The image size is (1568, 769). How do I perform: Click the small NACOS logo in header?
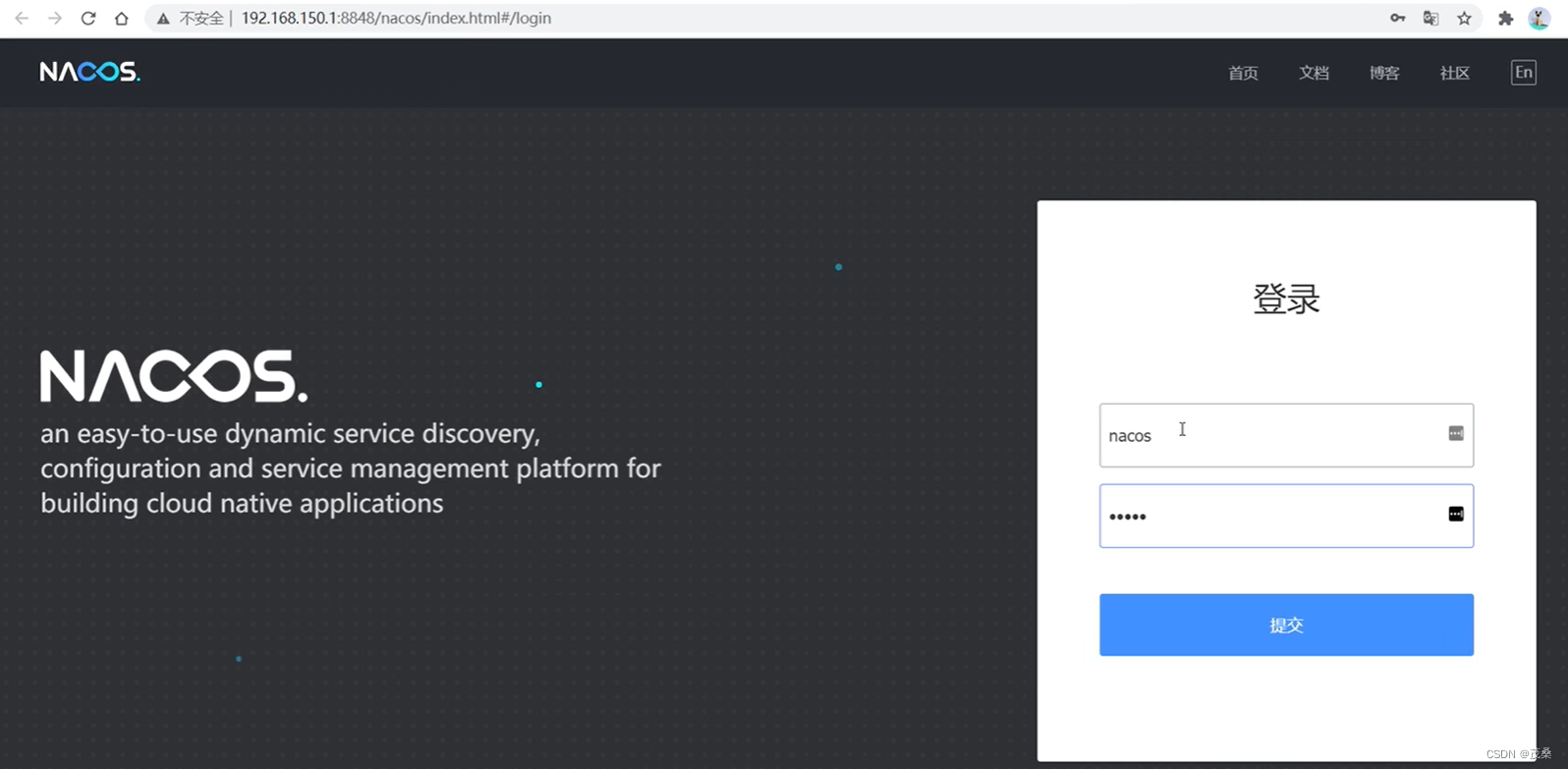(89, 72)
